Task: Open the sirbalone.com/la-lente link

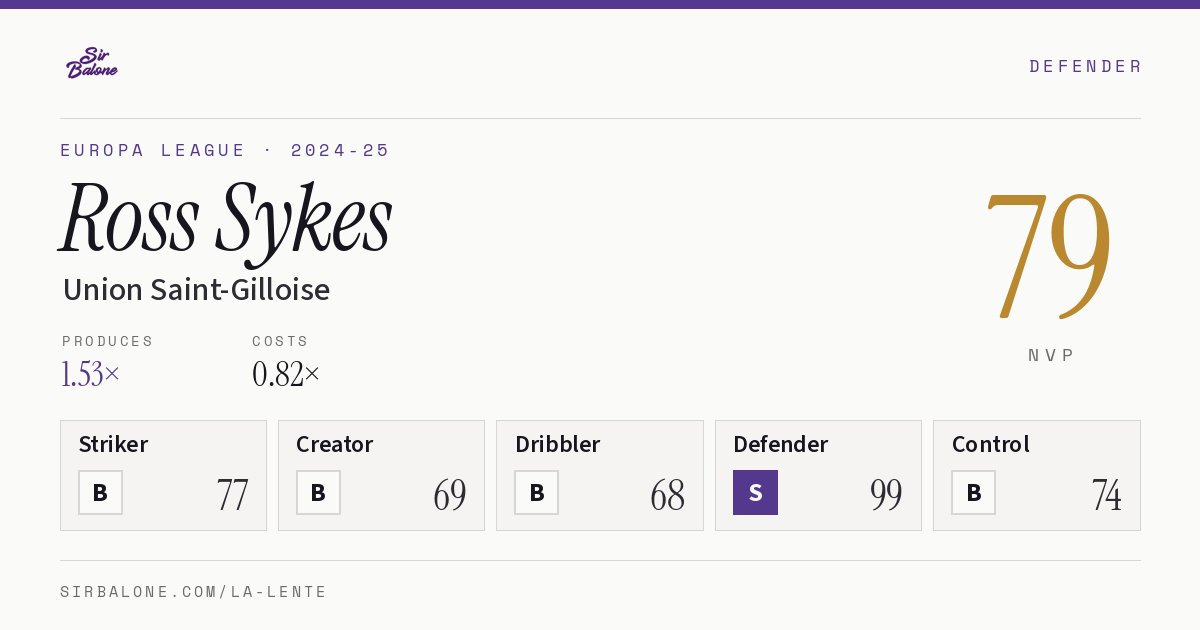Action: pyautogui.click(x=194, y=592)
